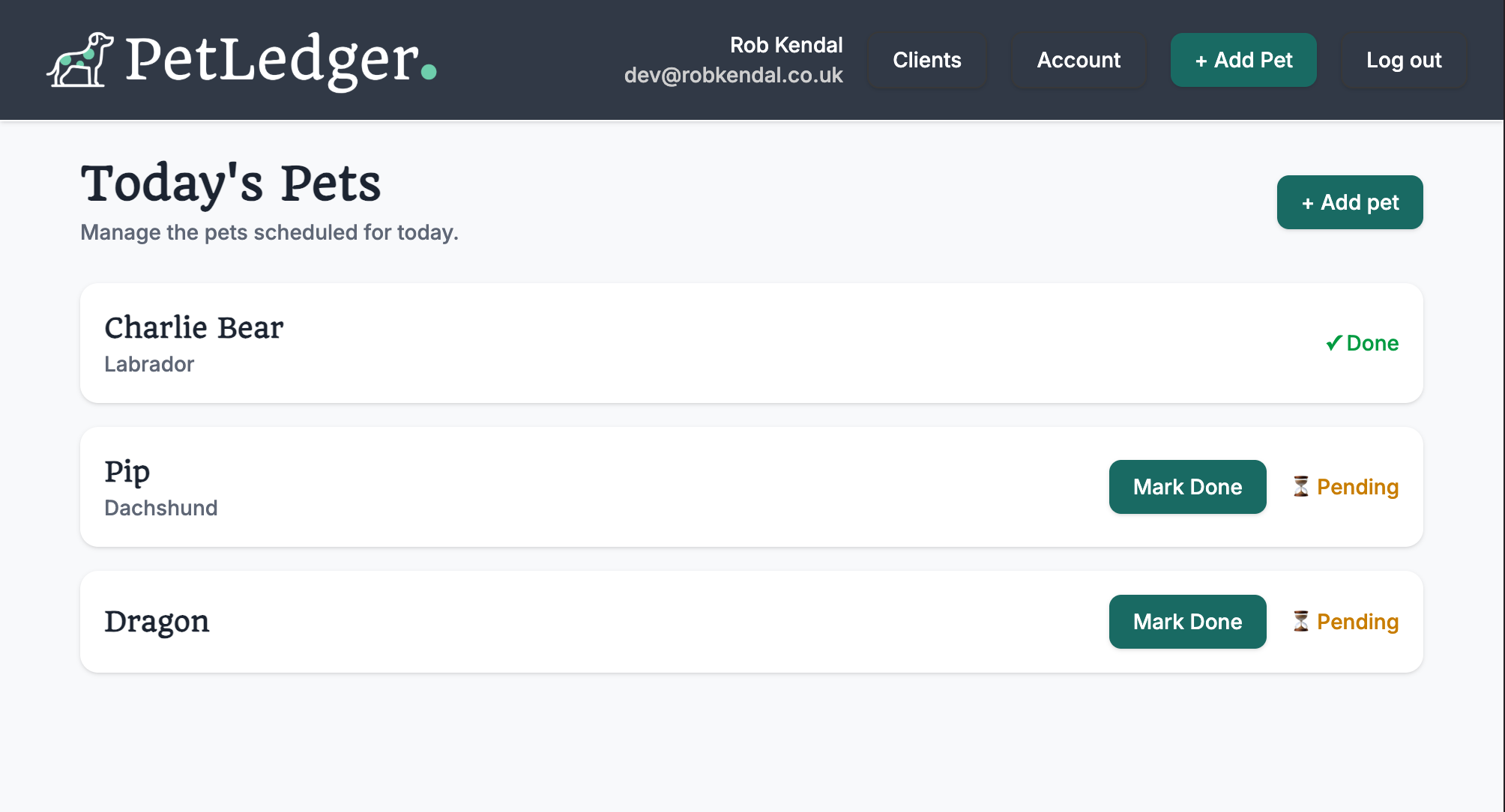Click the green checkmark next to Done
Image resolution: width=1505 pixels, height=812 pixels.
[x=1333, y=343]
